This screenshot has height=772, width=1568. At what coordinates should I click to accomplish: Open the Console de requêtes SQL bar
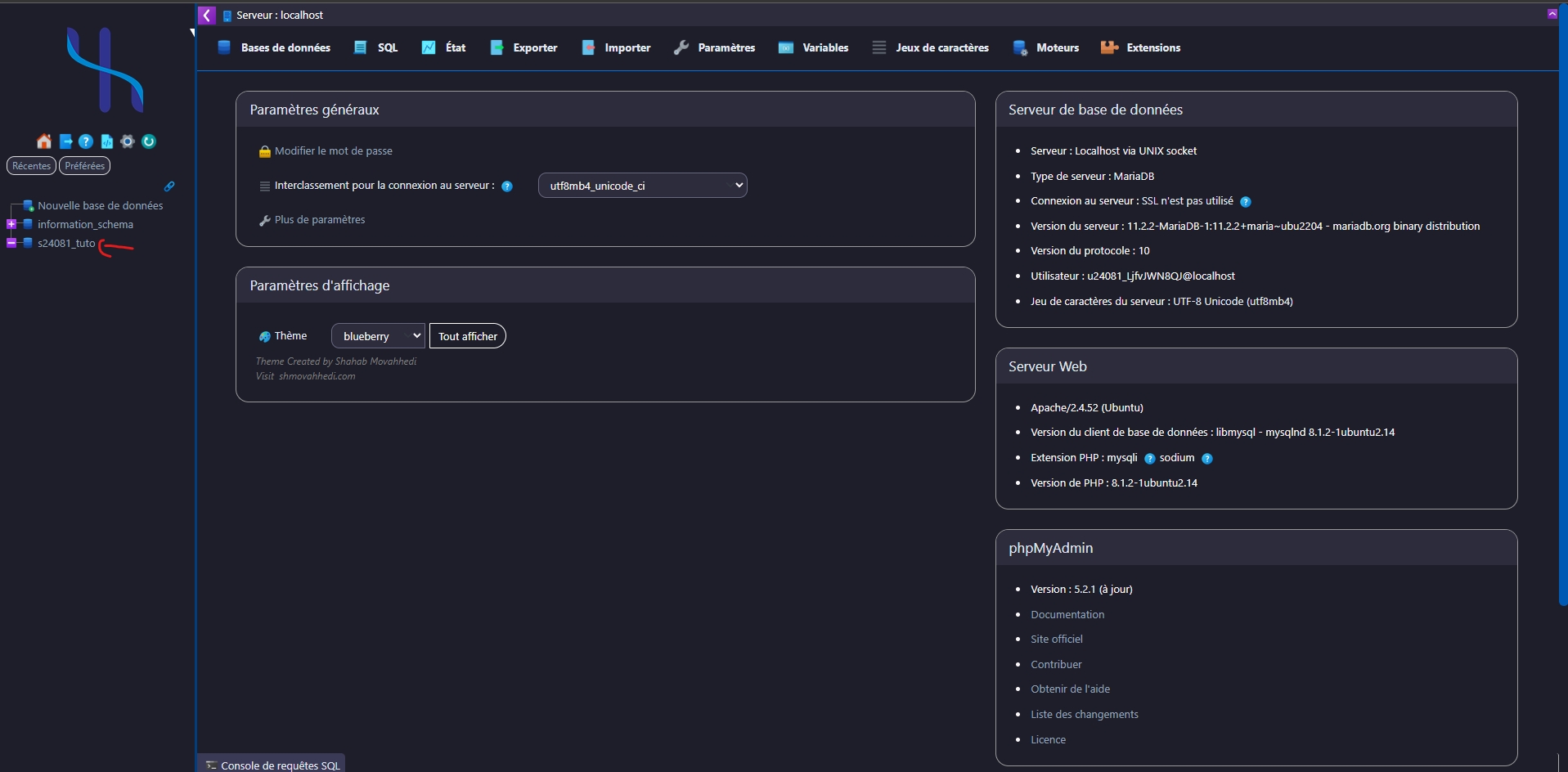point(272,765)
